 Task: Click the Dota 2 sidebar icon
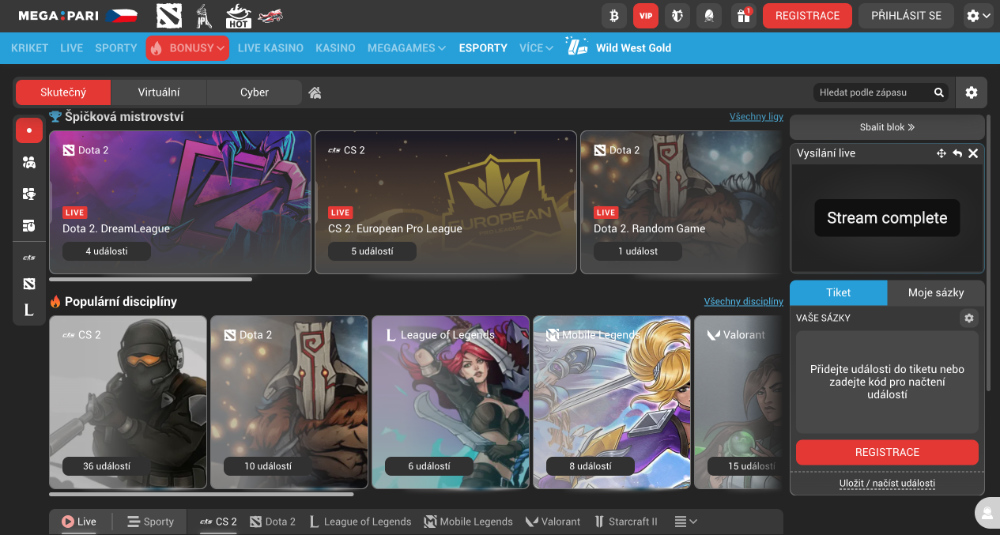[x=29, y=284]
